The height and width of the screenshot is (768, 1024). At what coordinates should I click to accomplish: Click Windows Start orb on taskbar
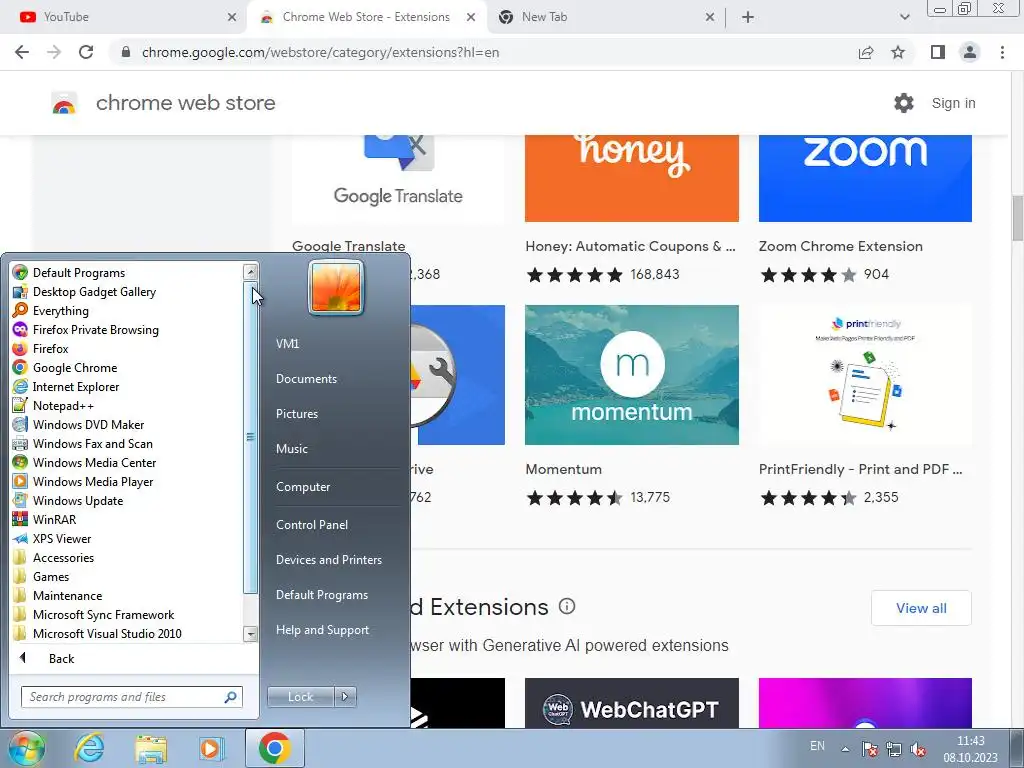click(27, 748)
